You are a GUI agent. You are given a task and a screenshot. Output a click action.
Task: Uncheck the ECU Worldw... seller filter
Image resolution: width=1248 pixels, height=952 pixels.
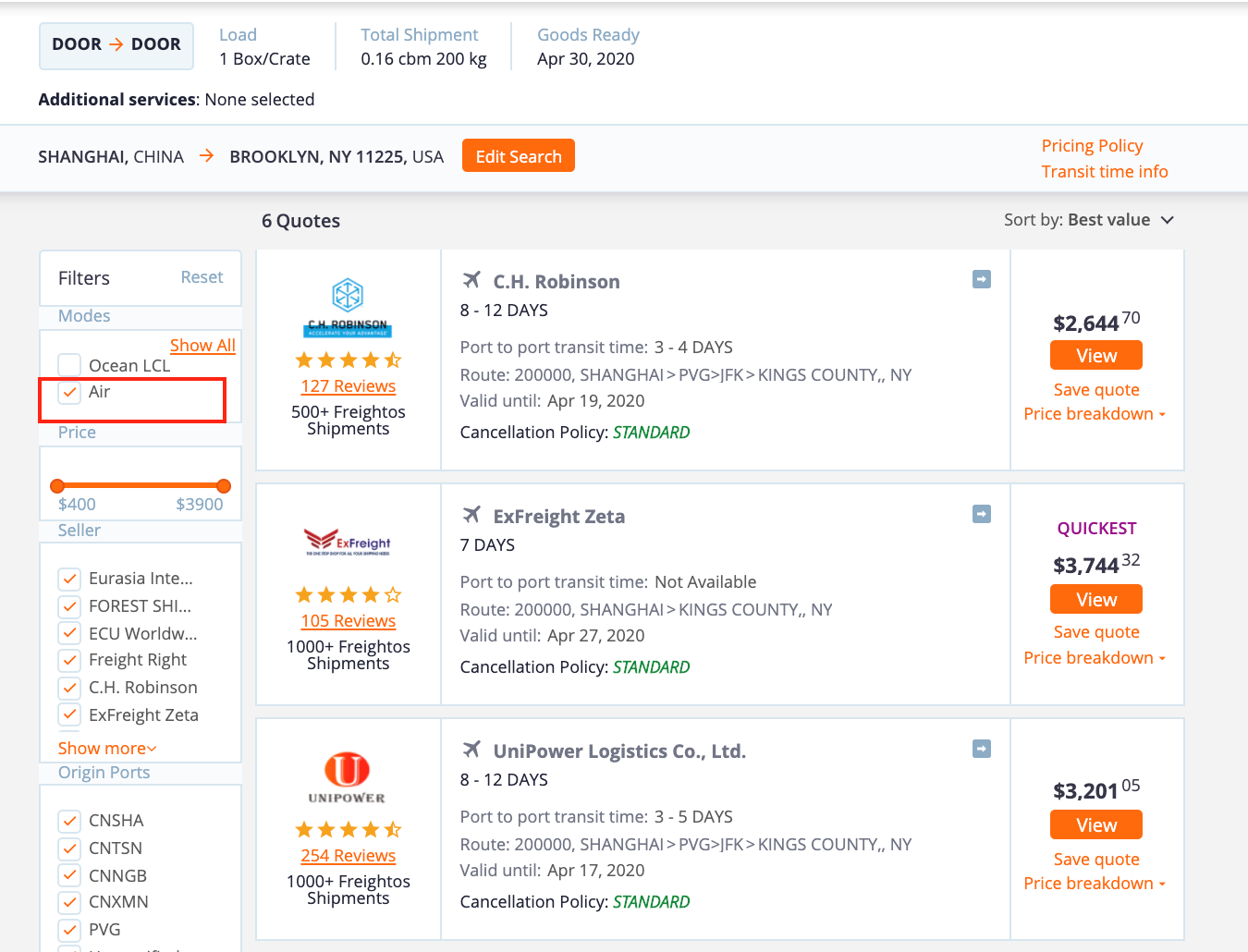tap(69, 633)
